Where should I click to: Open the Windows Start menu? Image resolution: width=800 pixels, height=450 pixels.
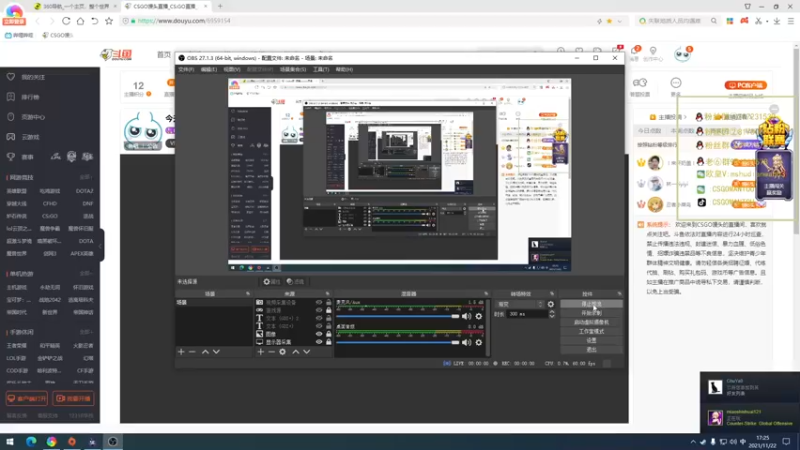point(10,441)
